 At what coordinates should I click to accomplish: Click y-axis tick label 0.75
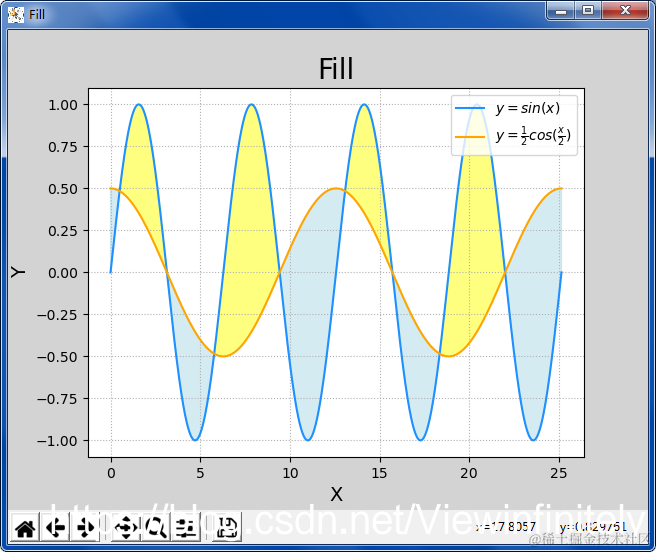63,147
